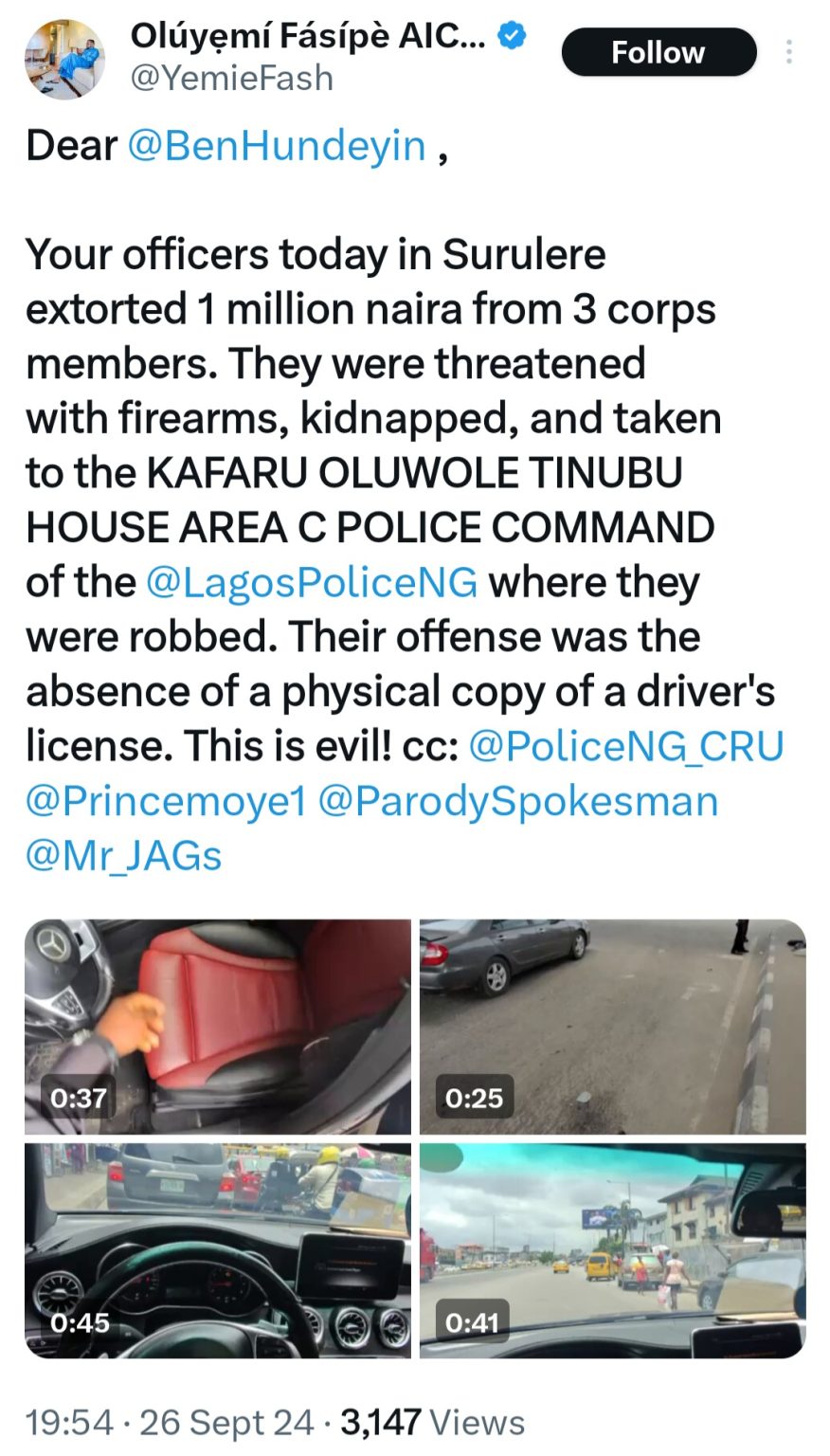Open the @PoliceNG_CRU mention
Viewport: 830px width, 1456px height.
tap(627, 746)
